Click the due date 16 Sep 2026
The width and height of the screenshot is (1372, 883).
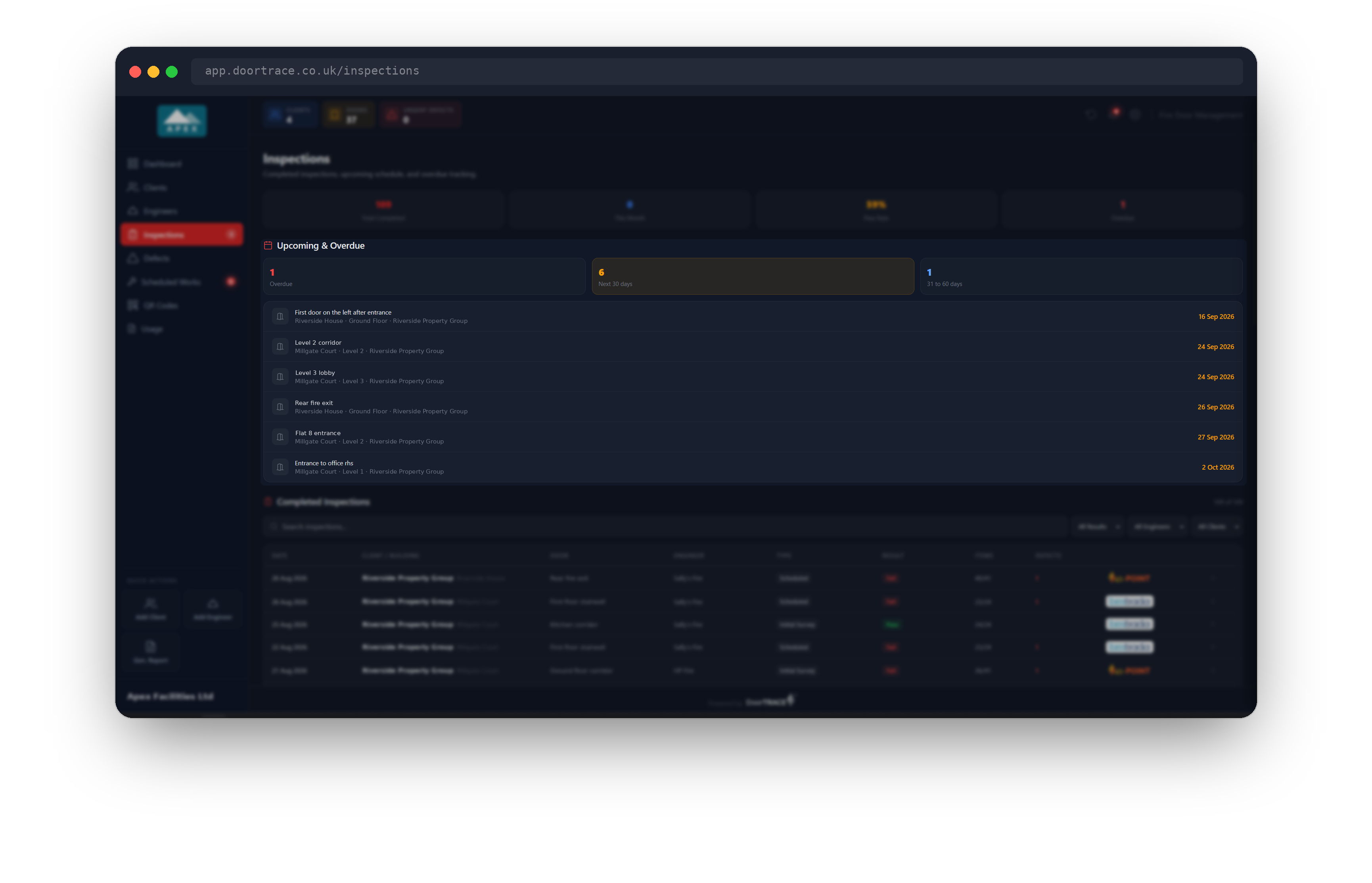pyautogui.click(x=1215, y=317)
